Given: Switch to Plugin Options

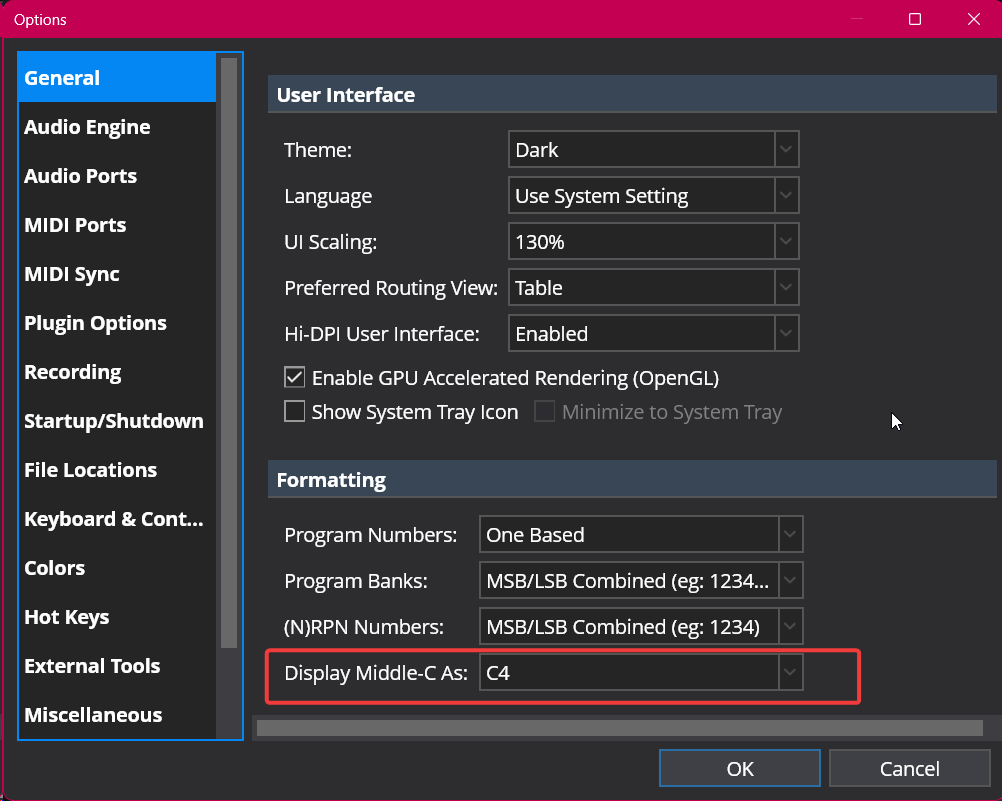Looking at the screenshot, I should (117, 323).
